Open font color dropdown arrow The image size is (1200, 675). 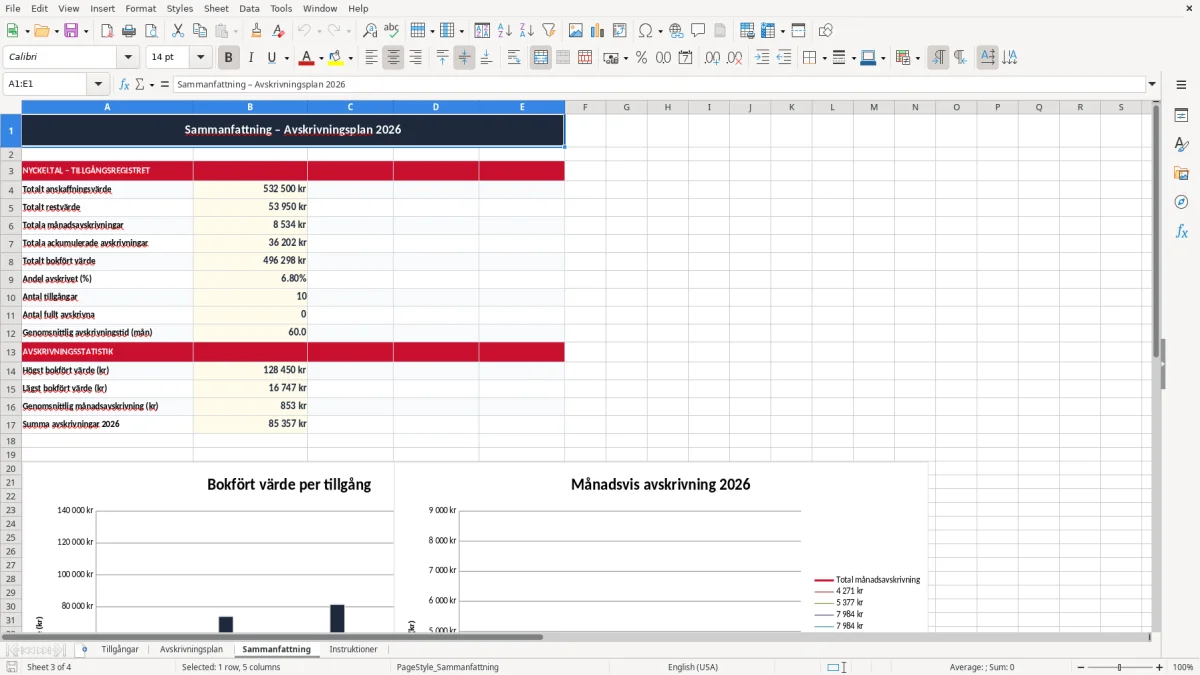pyautogui.click(x=321, y=58)
